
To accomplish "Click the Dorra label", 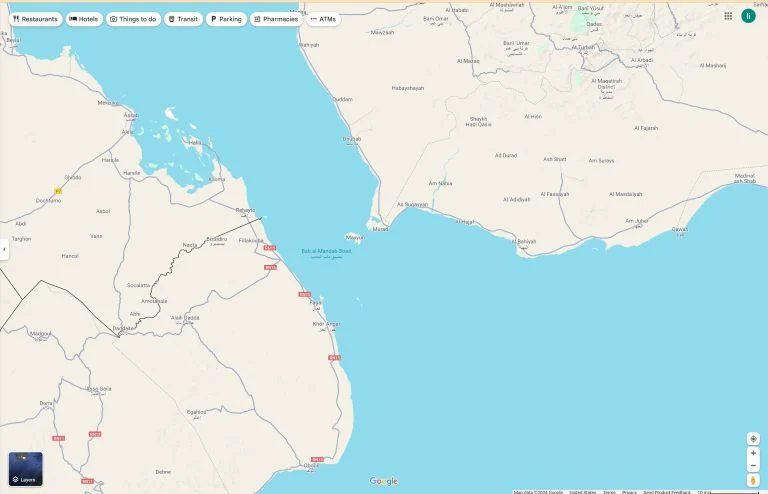I will pyautogui.click(x=46, y=403).
